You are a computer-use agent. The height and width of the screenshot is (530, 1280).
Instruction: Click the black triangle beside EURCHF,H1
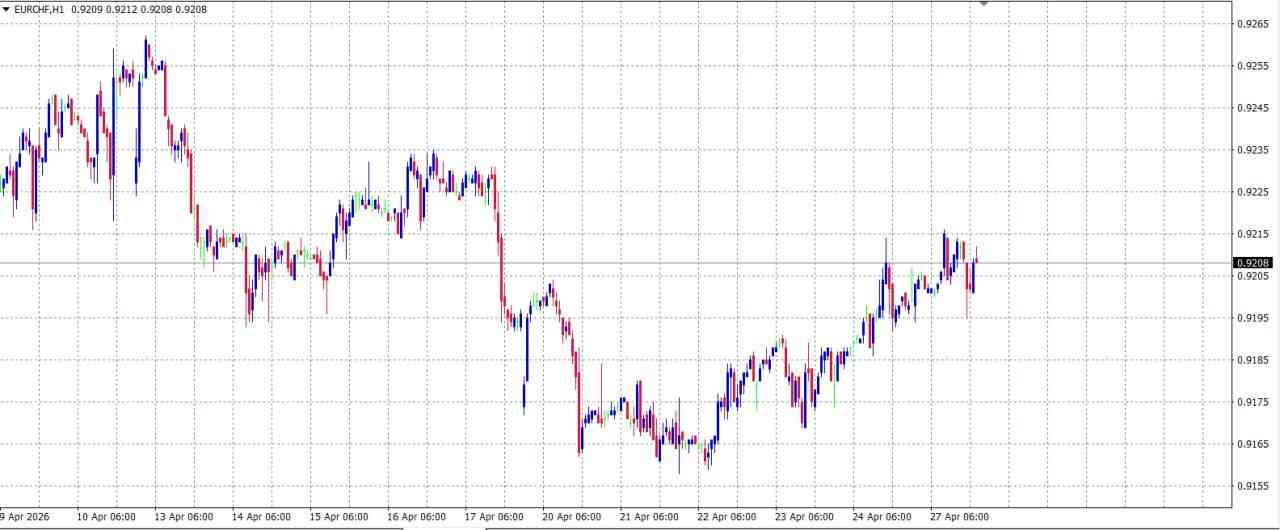pos(6,9)
